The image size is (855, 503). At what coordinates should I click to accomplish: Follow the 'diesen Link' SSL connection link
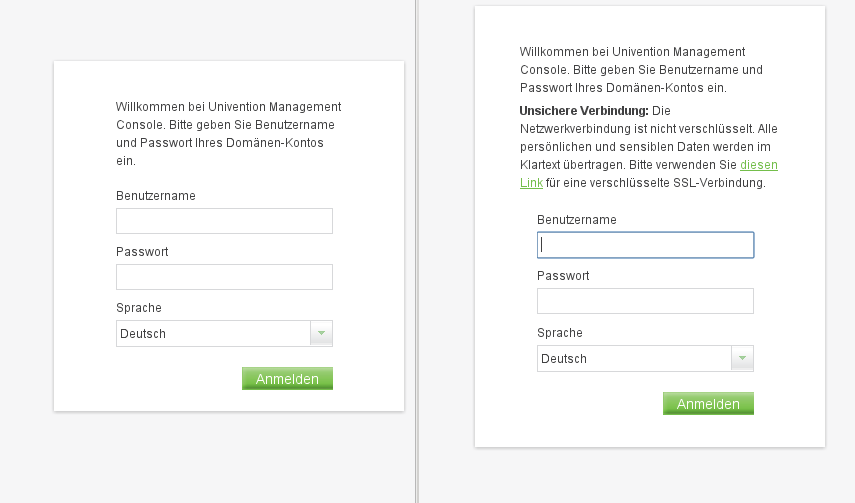pyautogui.click(x=758, y=165)
